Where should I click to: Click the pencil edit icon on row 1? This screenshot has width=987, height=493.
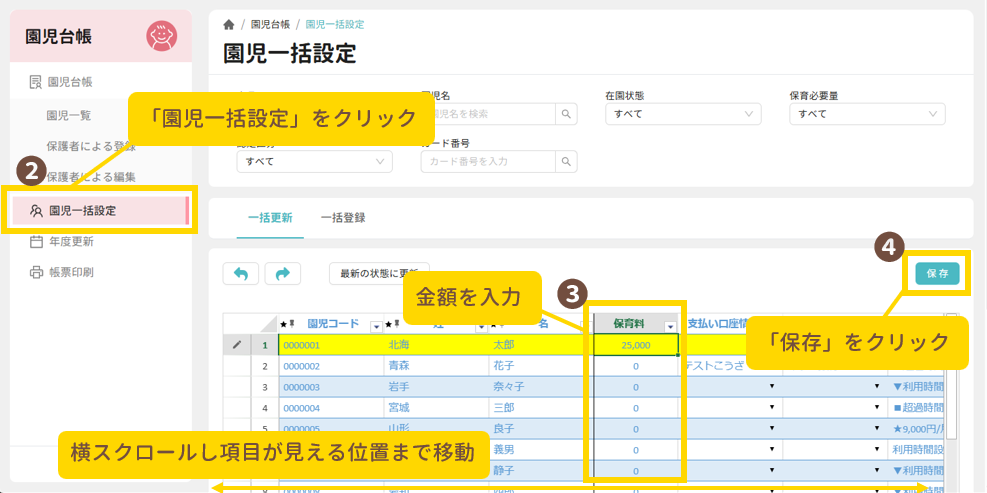(237, 344)
